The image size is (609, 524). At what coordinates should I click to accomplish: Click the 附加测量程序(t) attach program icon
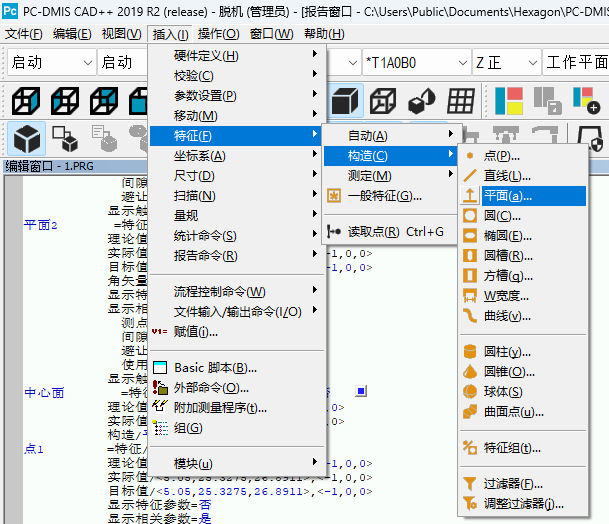pyautogui.click(x=160, y=407)
